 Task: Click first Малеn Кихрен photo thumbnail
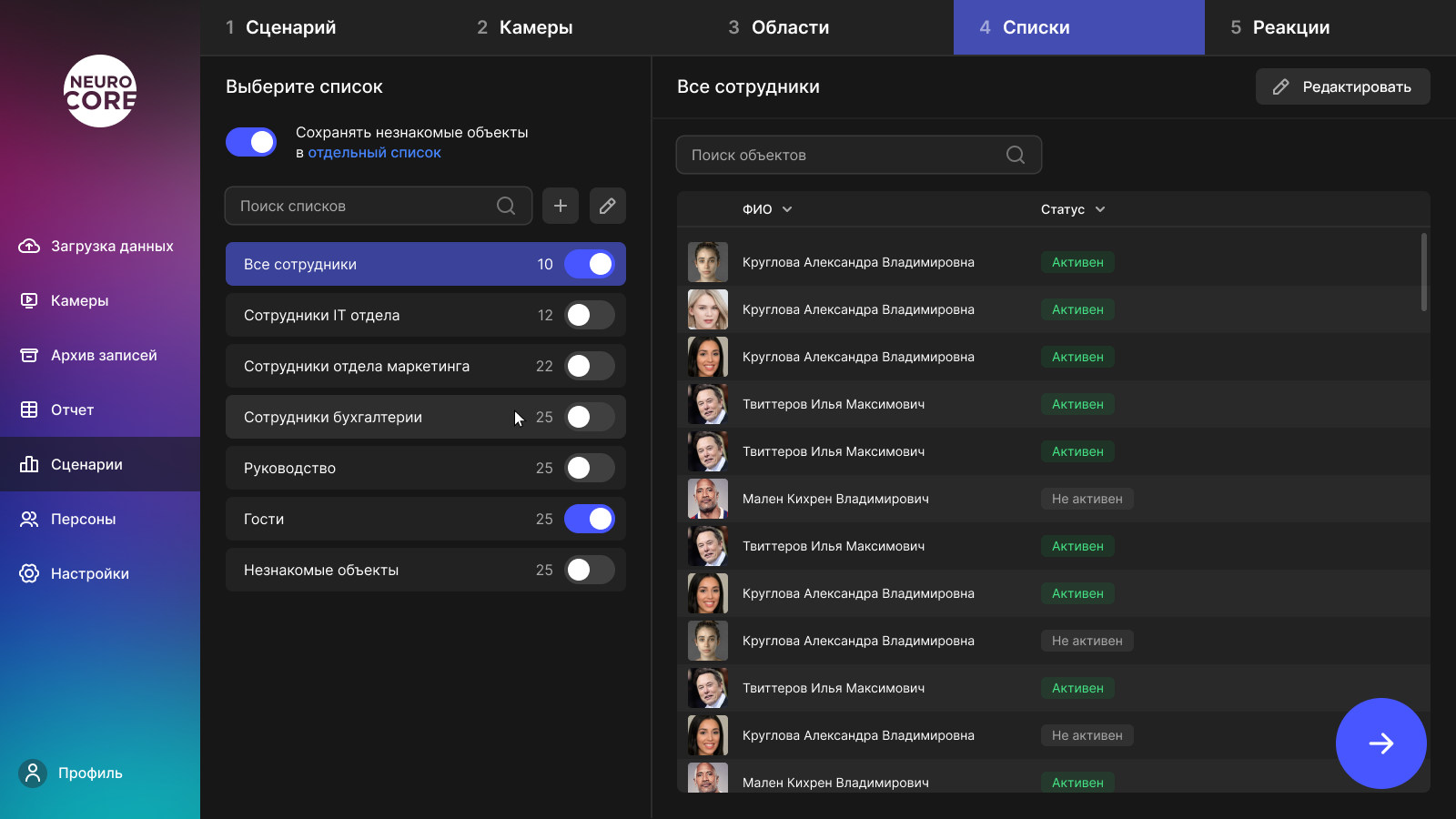pos(708,499)
